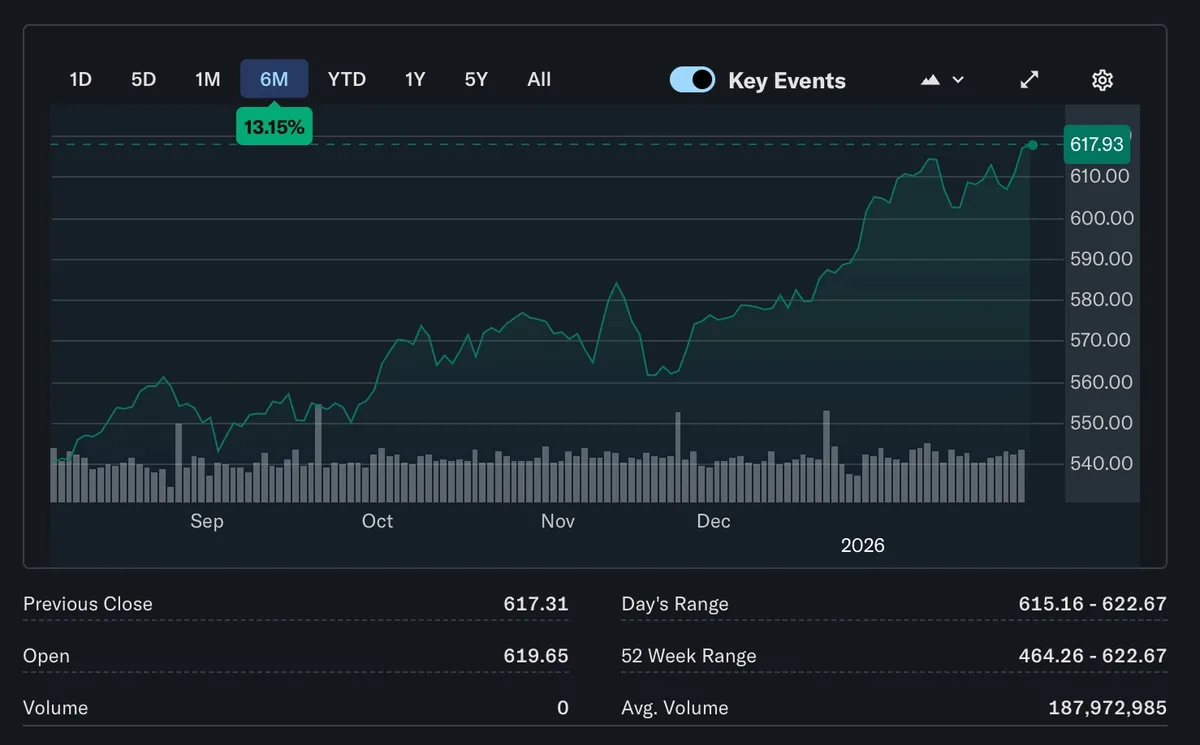Click the Nov label on time axis

[558, 521]
